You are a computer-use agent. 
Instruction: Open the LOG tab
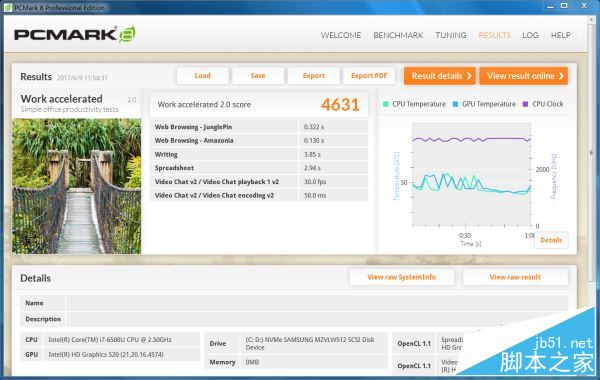(x=530, y=35)
